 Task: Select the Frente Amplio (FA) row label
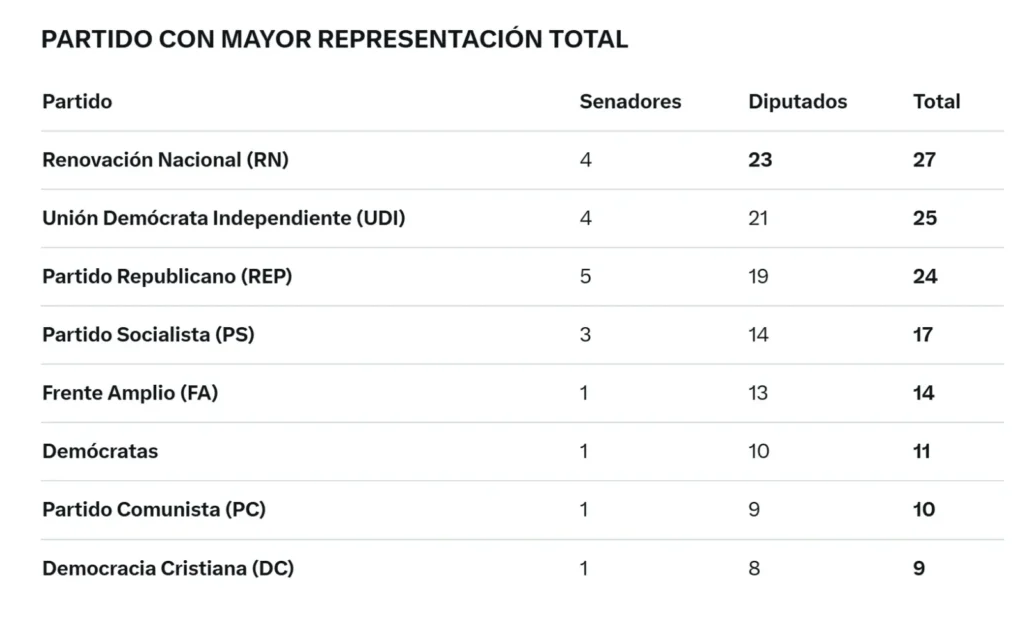click(x=130, y=393)
